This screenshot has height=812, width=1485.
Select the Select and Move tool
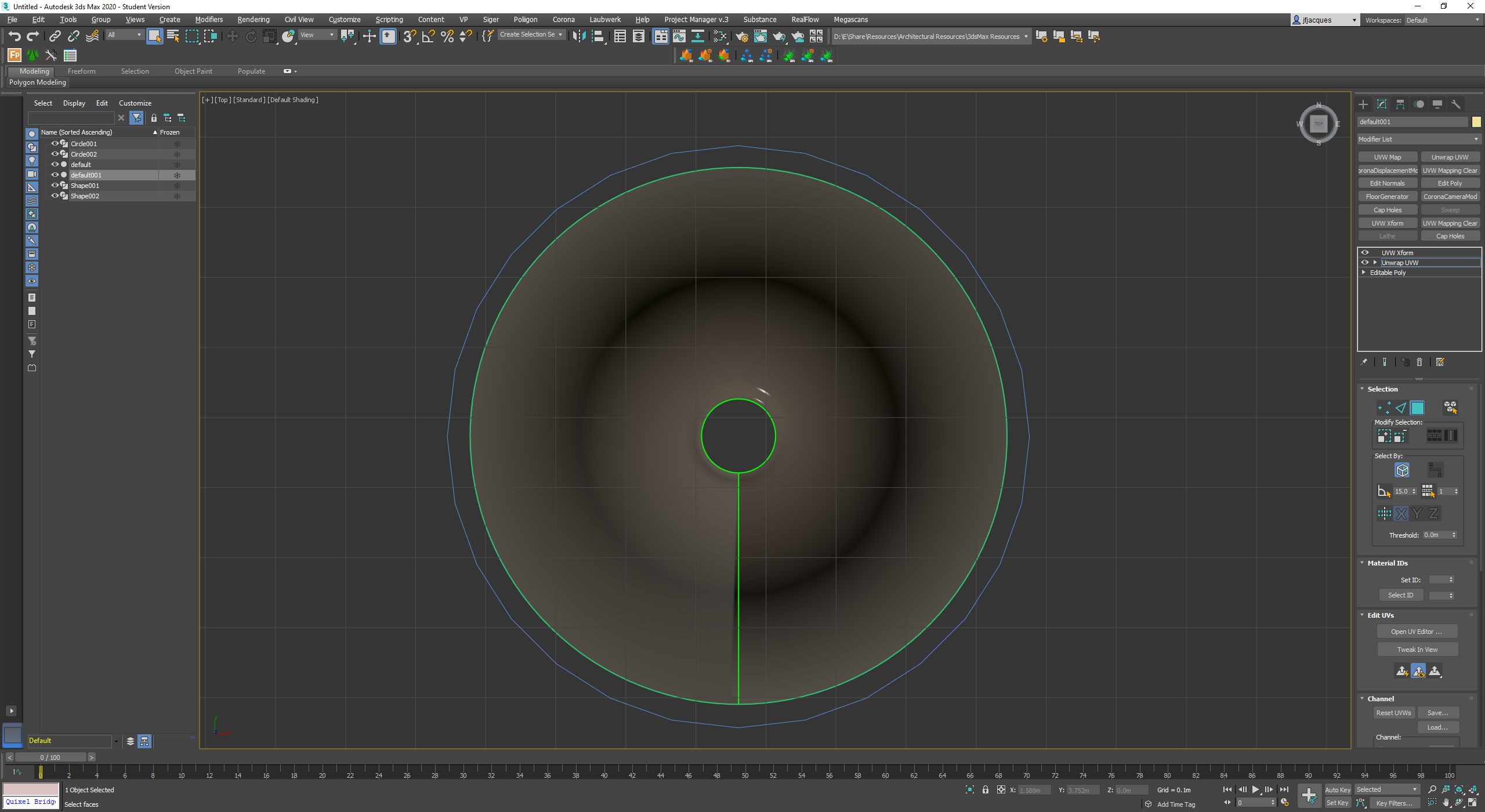(x=232, y=36)
